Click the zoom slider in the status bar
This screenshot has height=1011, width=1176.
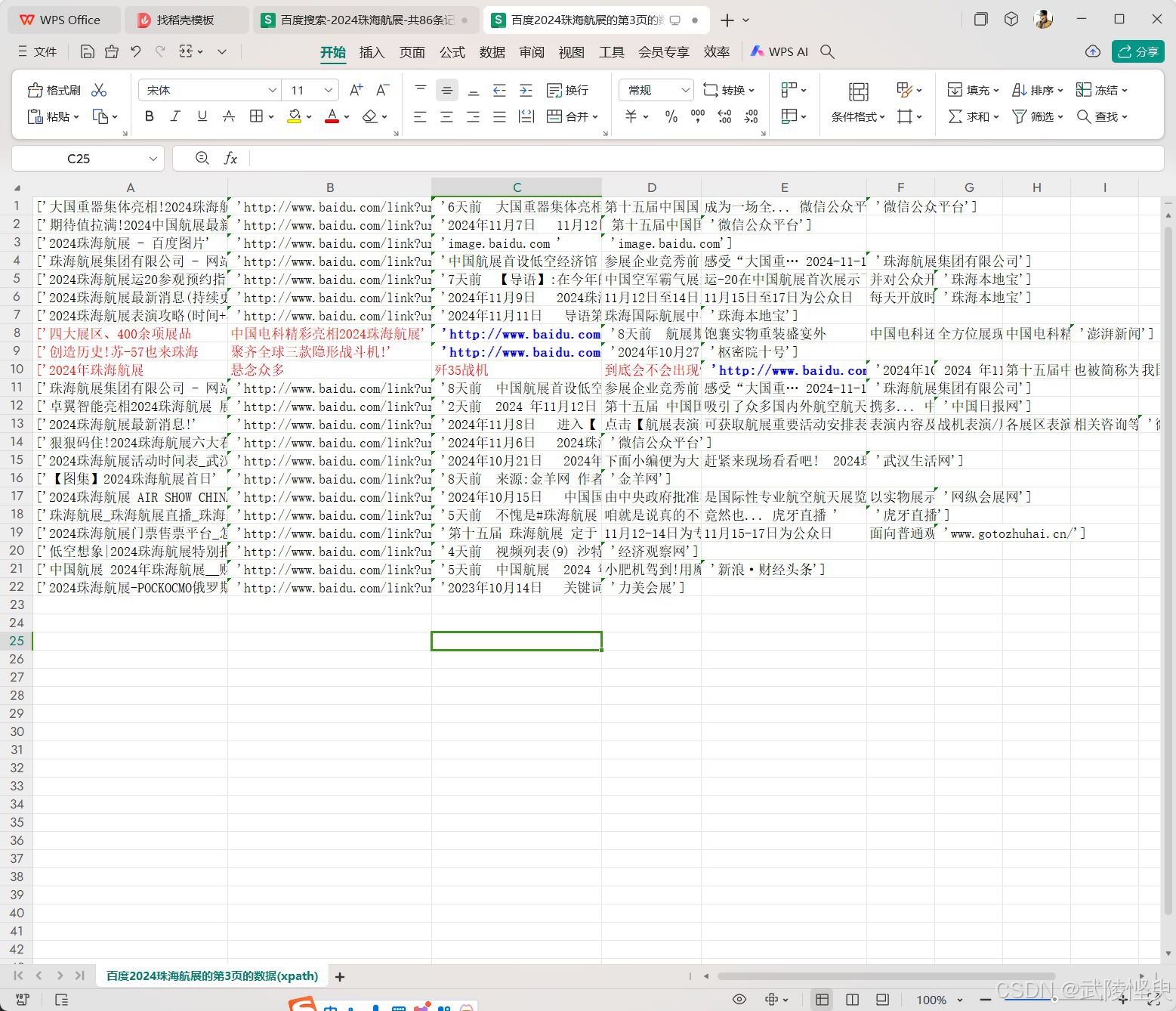[x=1054, y=1000]
